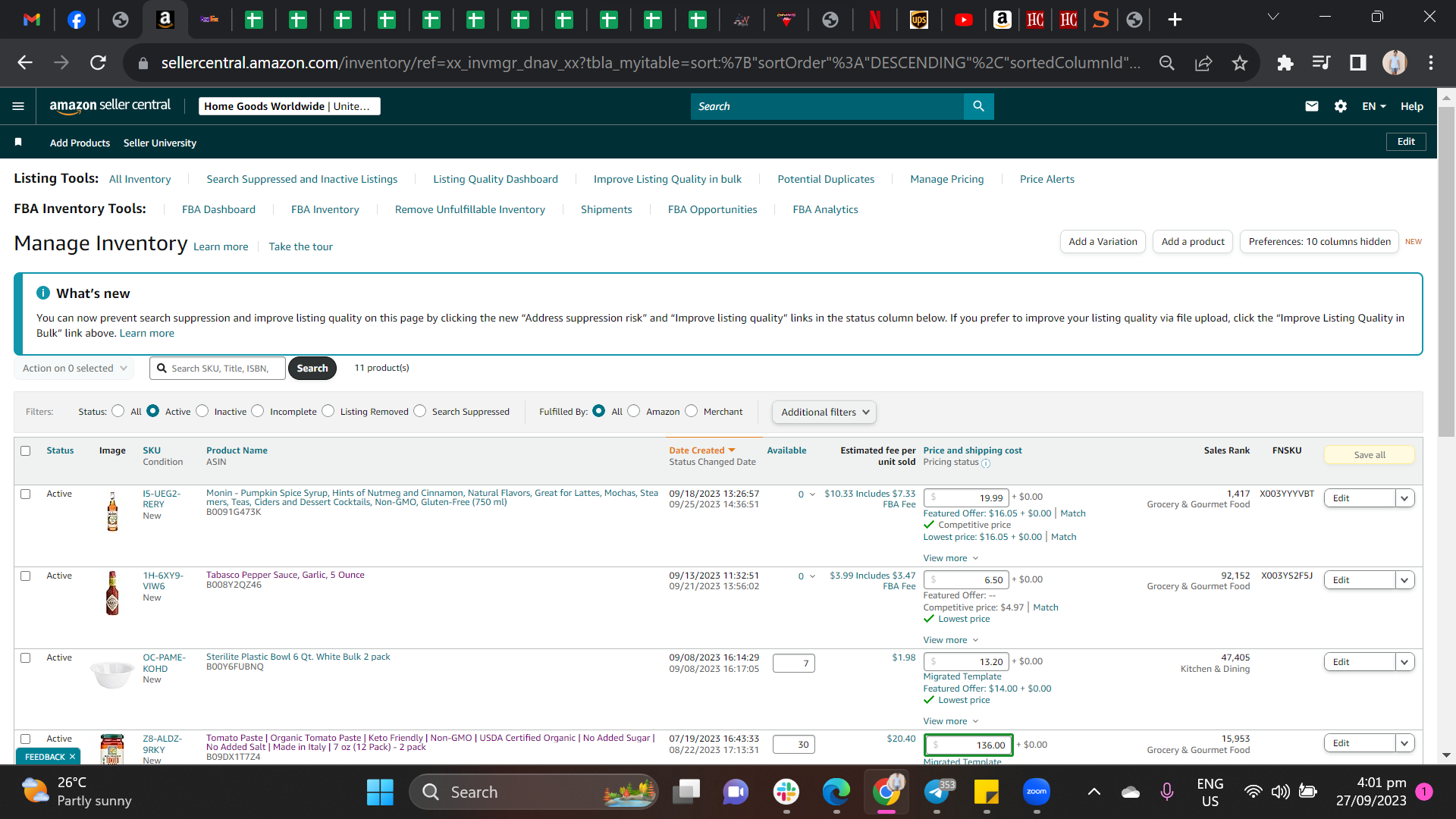
Task: Select the Inactive status filter
Action: 202,411
